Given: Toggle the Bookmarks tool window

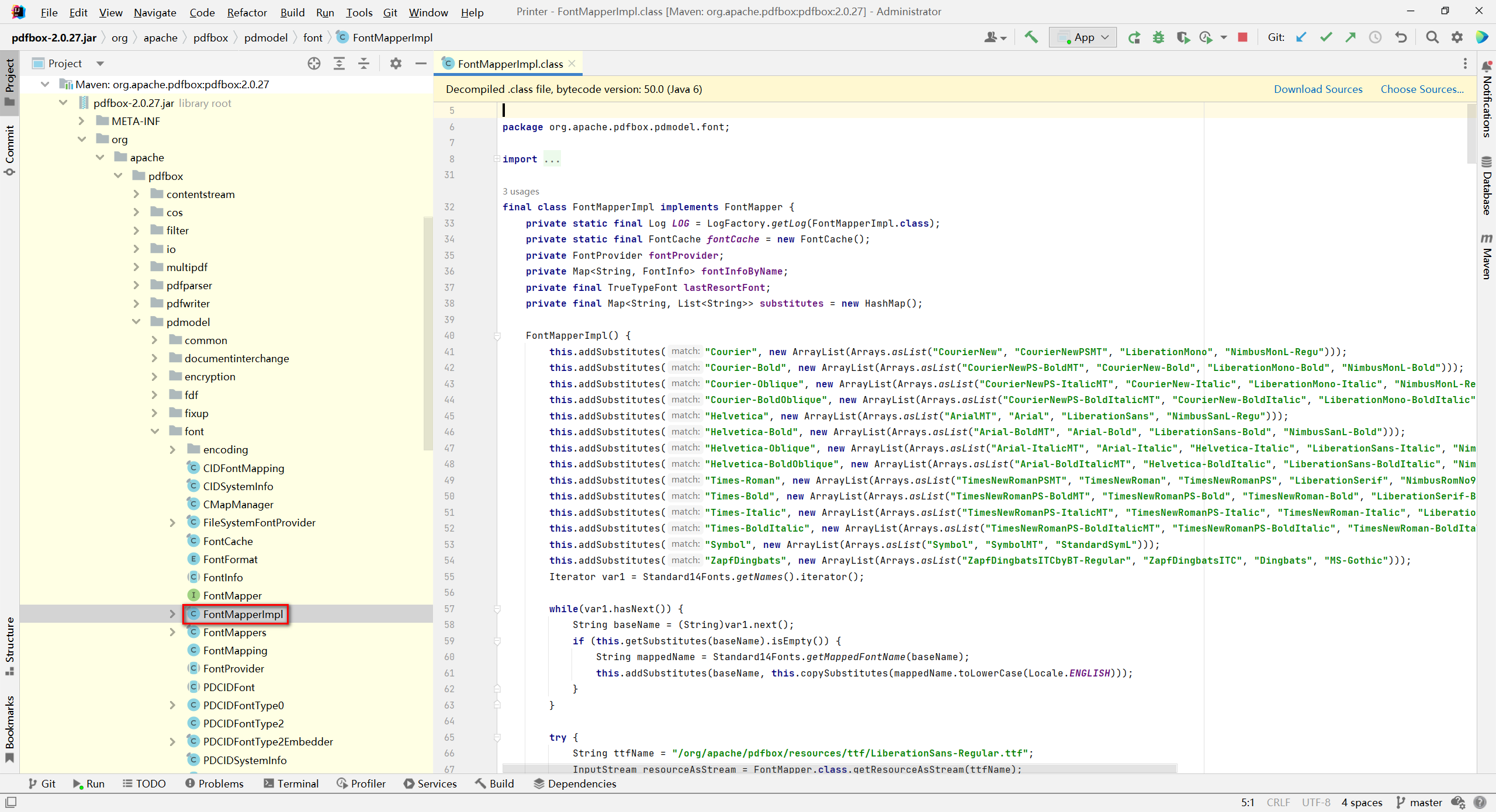Looking at the screenshot, I should [x=9, y=728].
